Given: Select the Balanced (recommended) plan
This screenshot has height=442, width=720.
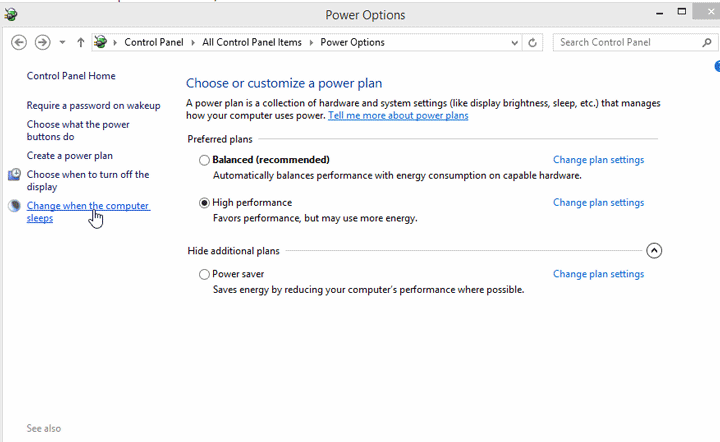Looking at the screenshot, I should [205, 160].
